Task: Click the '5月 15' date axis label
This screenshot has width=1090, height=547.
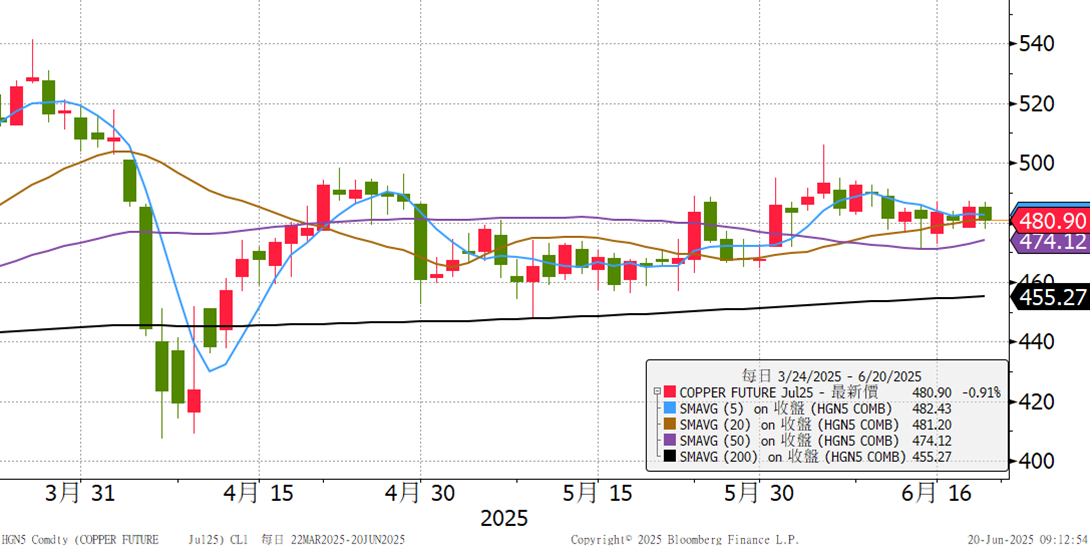Action: 598,493
